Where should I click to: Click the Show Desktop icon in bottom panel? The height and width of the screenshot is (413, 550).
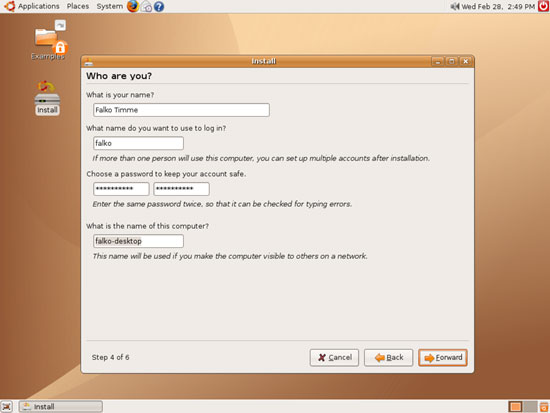(x=6, y=407)
